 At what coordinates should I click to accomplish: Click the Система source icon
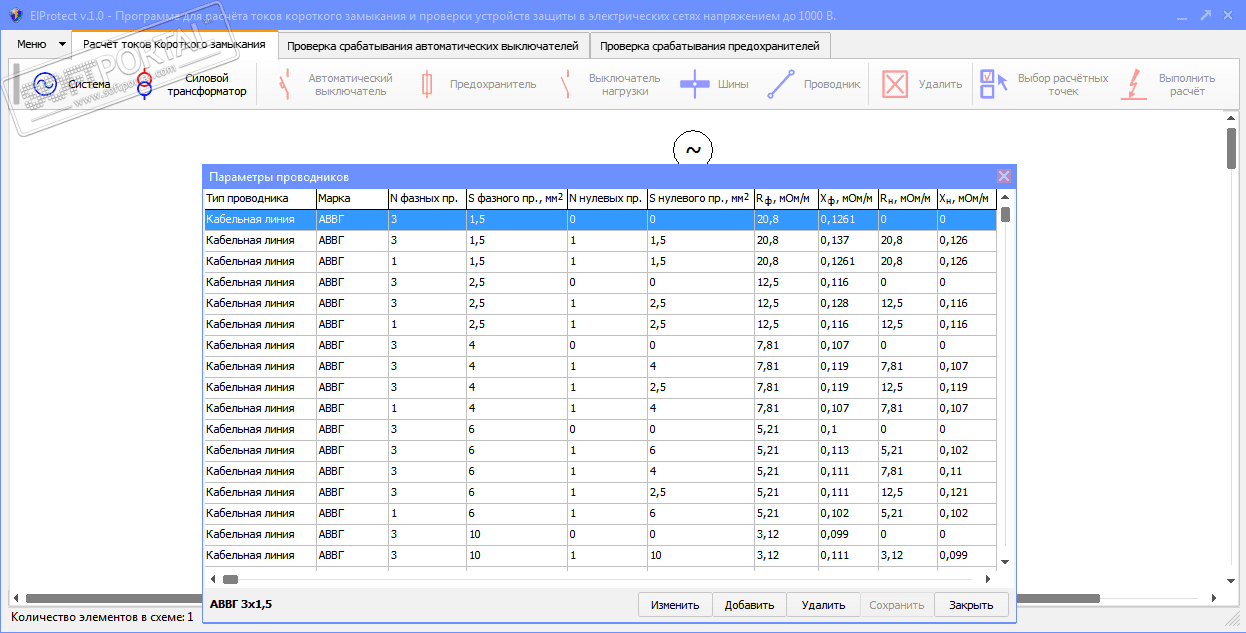coord(45,85)
